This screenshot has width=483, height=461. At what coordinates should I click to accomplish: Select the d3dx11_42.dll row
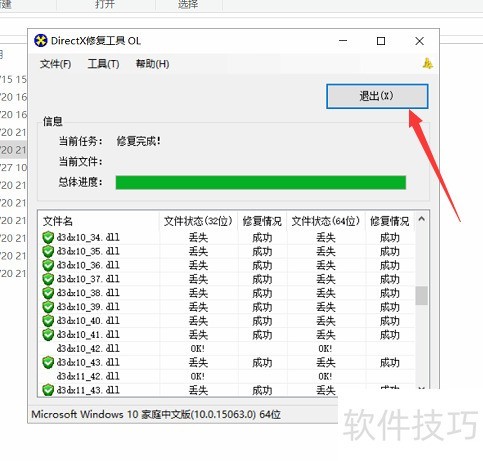click(x=227, y=376)
